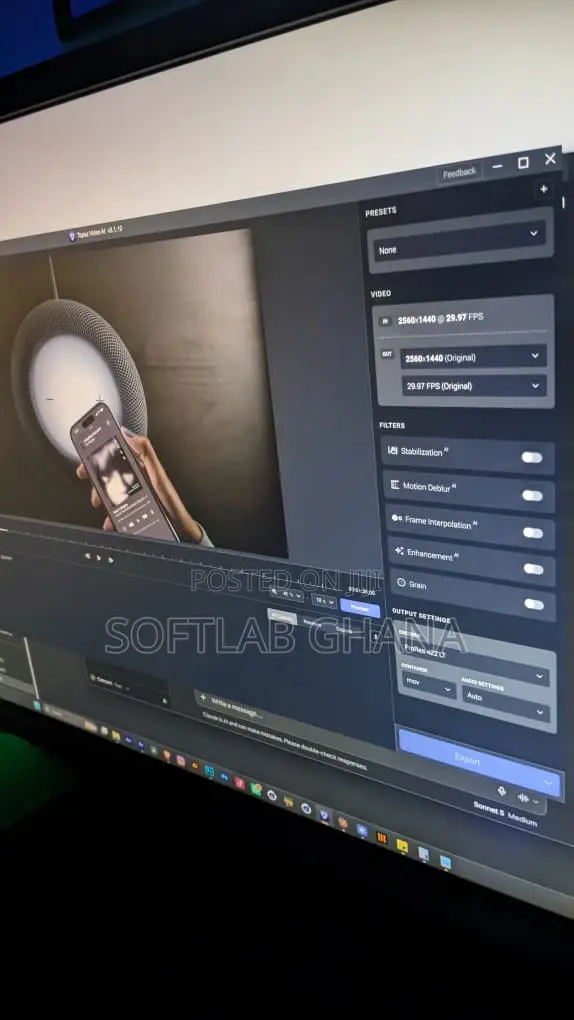Screen dimensions: 574x1020
Task: Enable the Enhancement filter switch
Action: click(534, 569)
